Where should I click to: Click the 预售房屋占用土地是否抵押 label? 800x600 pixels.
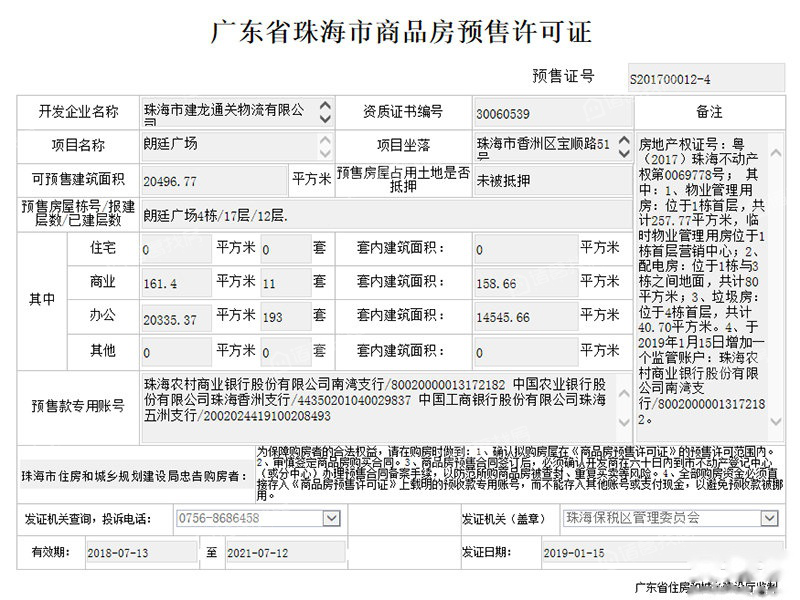pyautogui.click(x=403, y=180)
